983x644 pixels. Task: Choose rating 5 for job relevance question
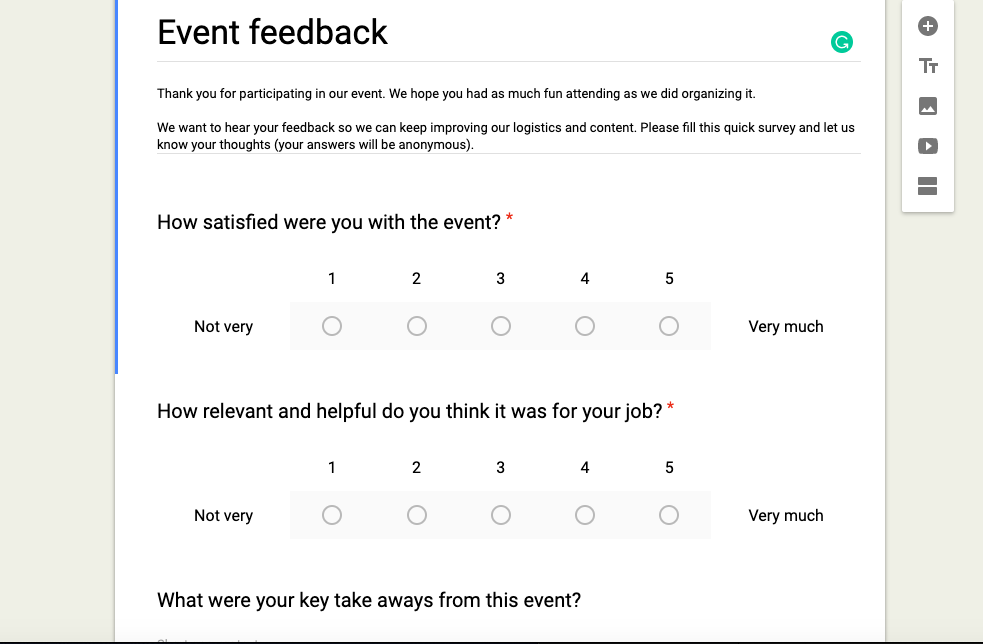coord(669,515)
